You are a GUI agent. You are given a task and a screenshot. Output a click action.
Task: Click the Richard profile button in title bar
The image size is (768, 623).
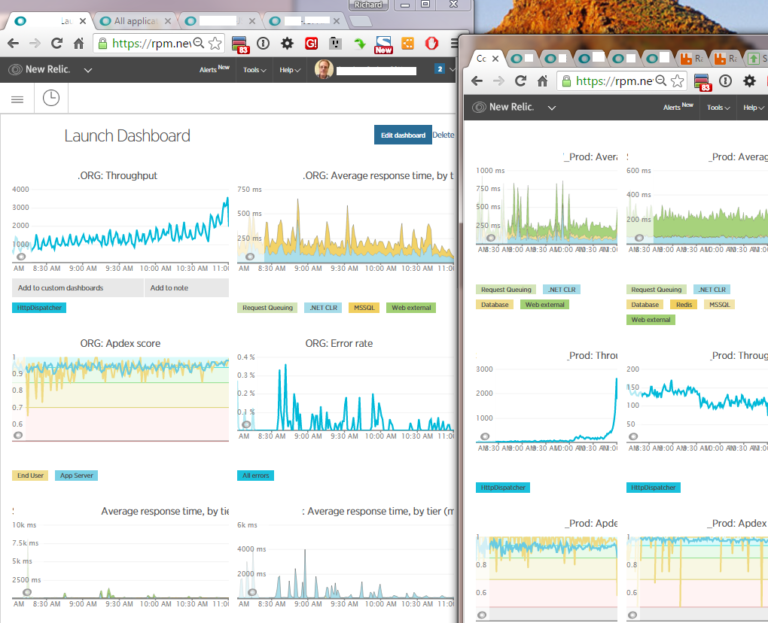click(368, 5)
